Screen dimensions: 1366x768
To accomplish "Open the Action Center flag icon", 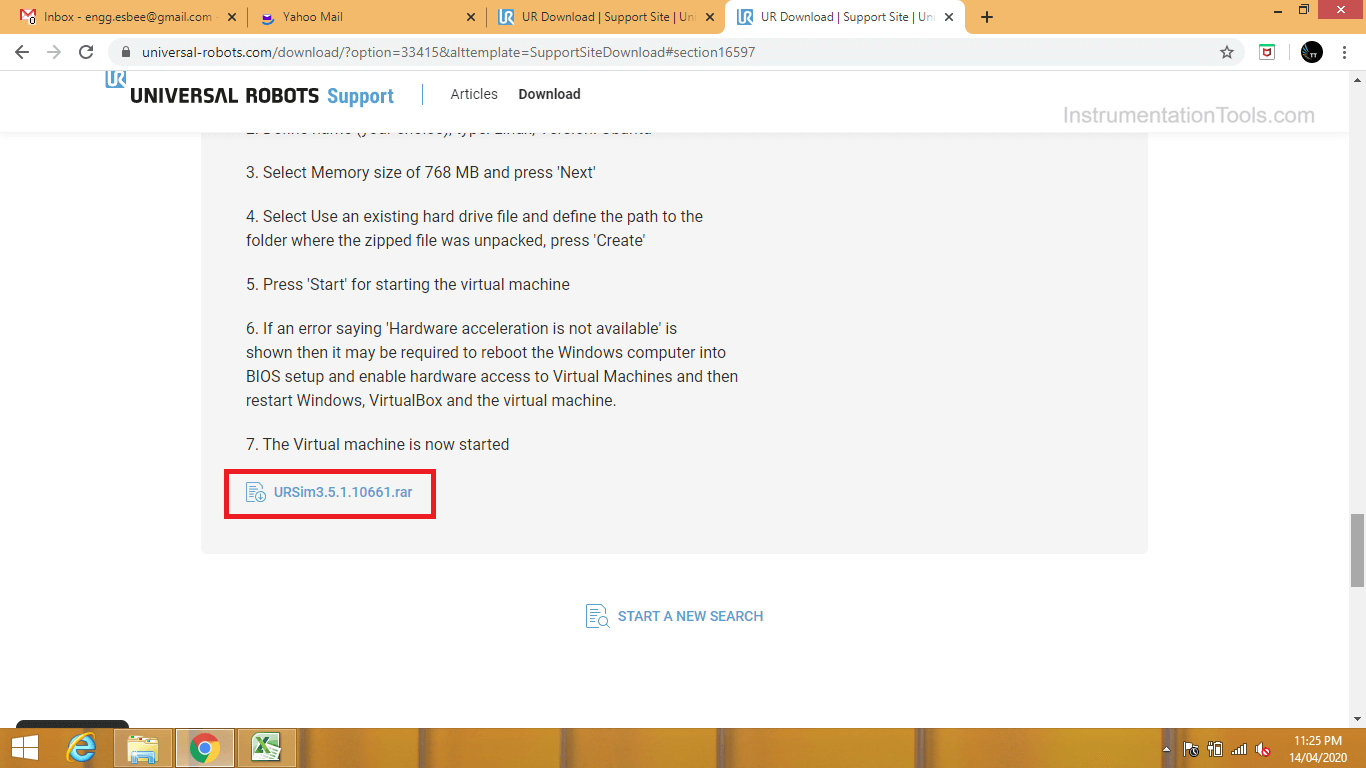I will tap(1191, 749).
